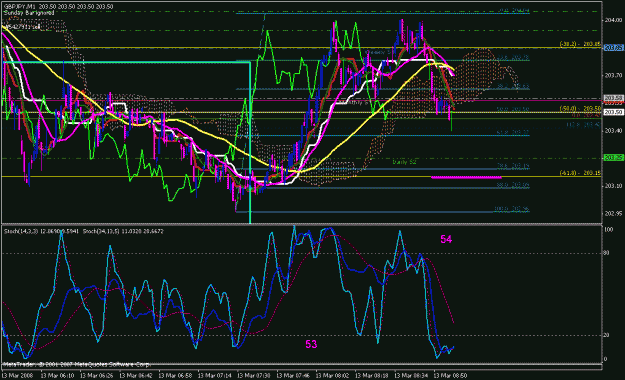
Task: Click the blue 88.6 retracement level label
Action: [x=513, y=185]
